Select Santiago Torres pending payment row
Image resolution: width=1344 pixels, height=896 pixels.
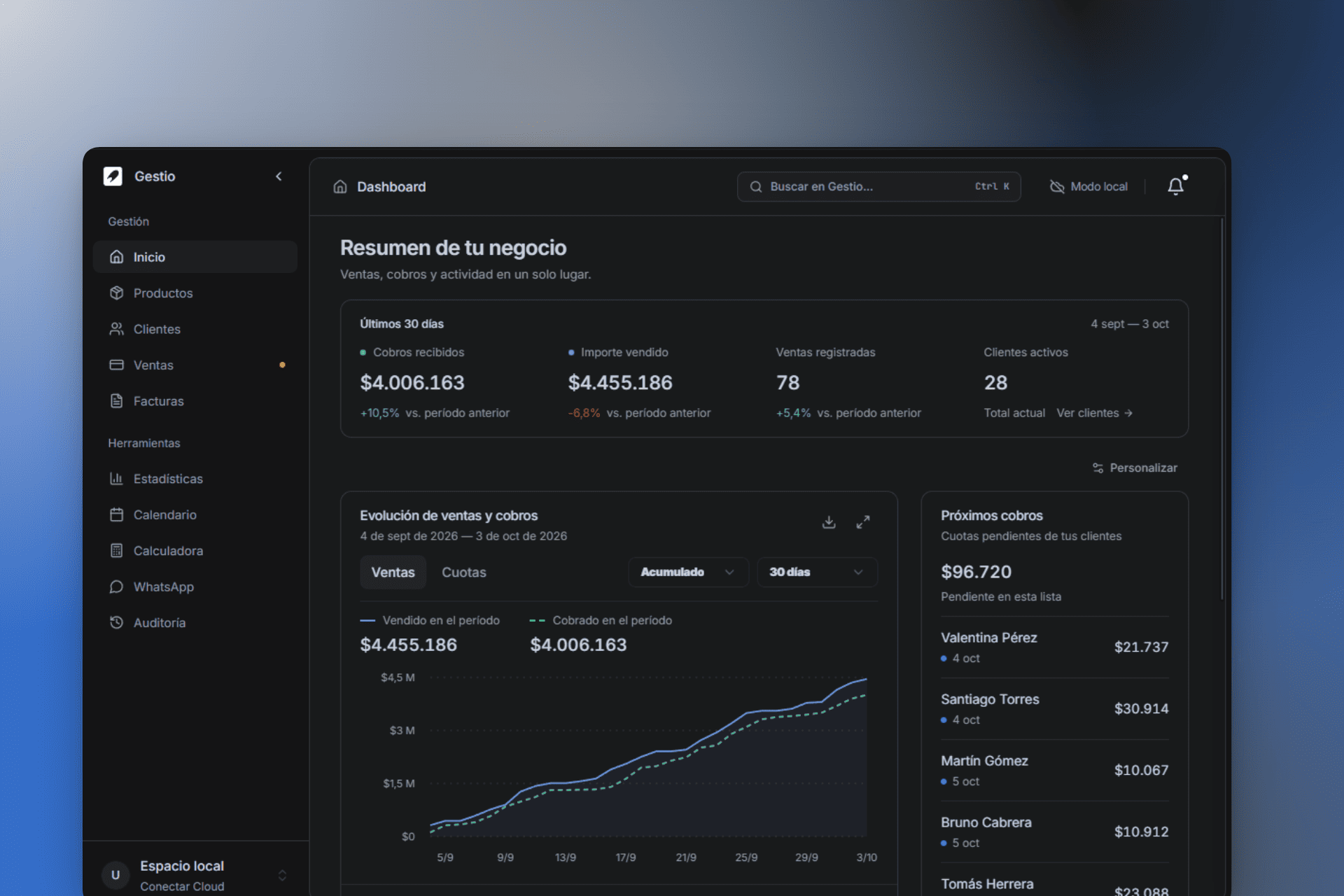click(1054, 709)
